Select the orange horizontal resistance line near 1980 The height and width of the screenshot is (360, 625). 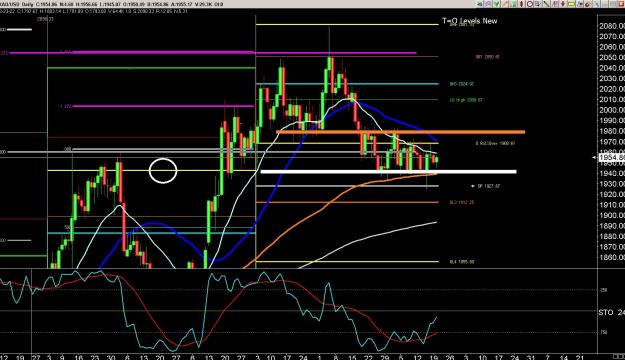click(x=401, y=132)
